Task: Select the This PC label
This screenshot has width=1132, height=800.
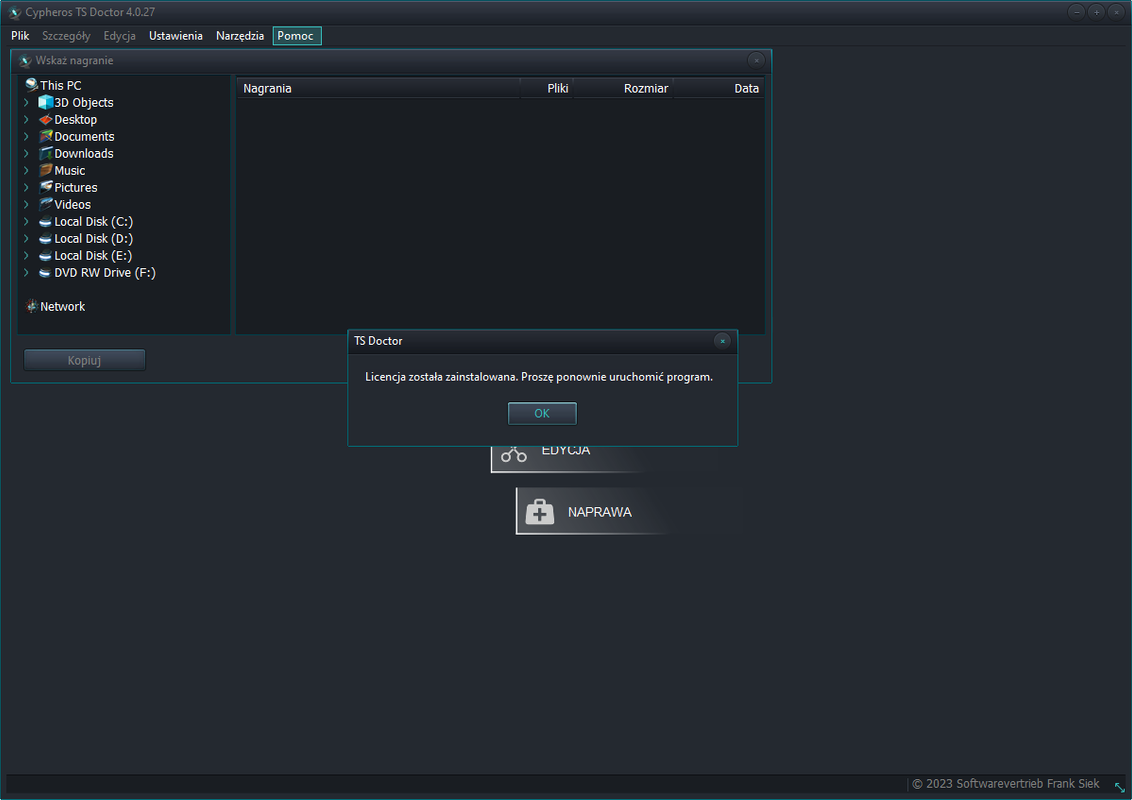Action: click(61, 85)
